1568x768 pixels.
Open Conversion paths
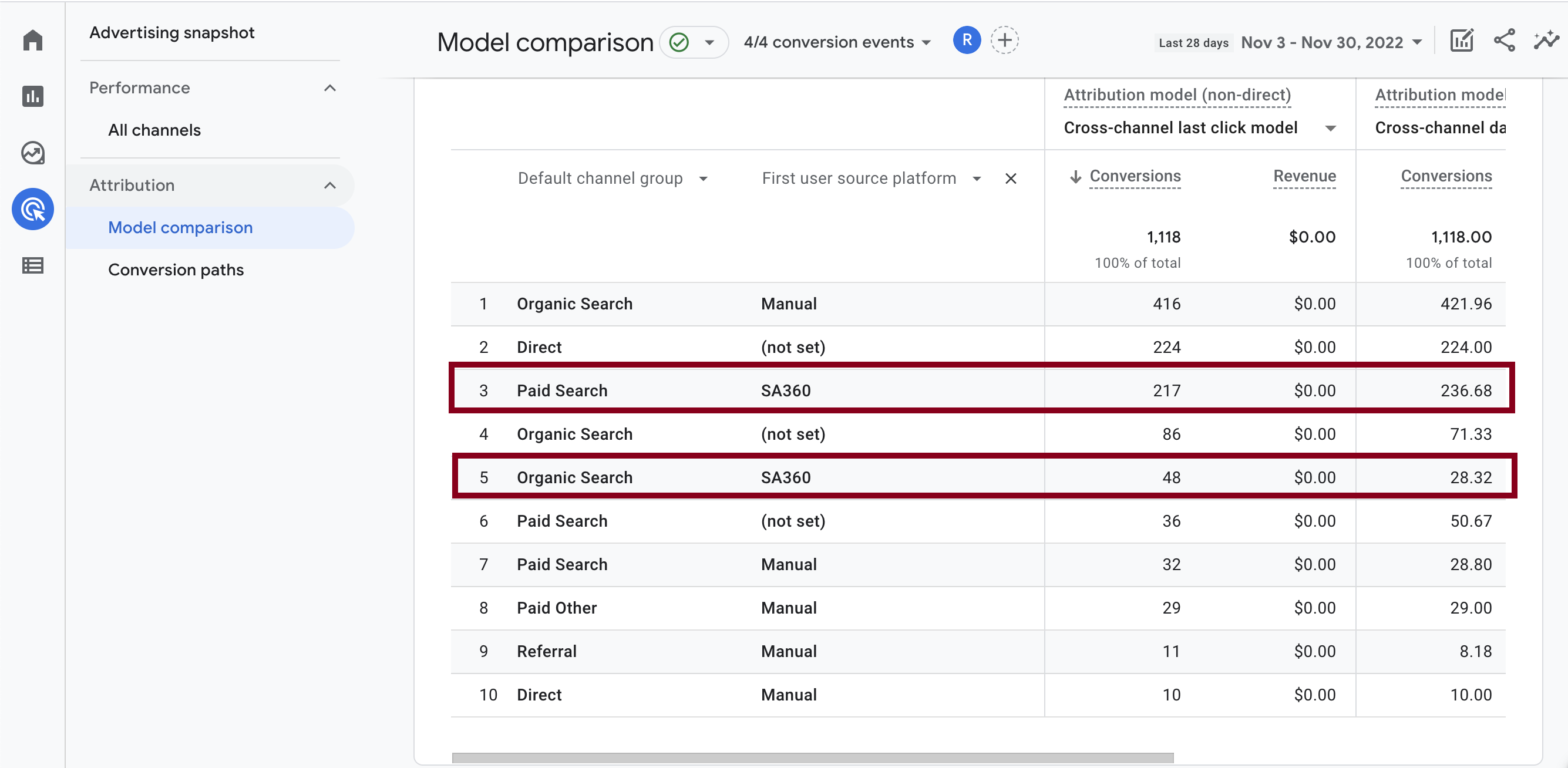[x=176, y=270]
